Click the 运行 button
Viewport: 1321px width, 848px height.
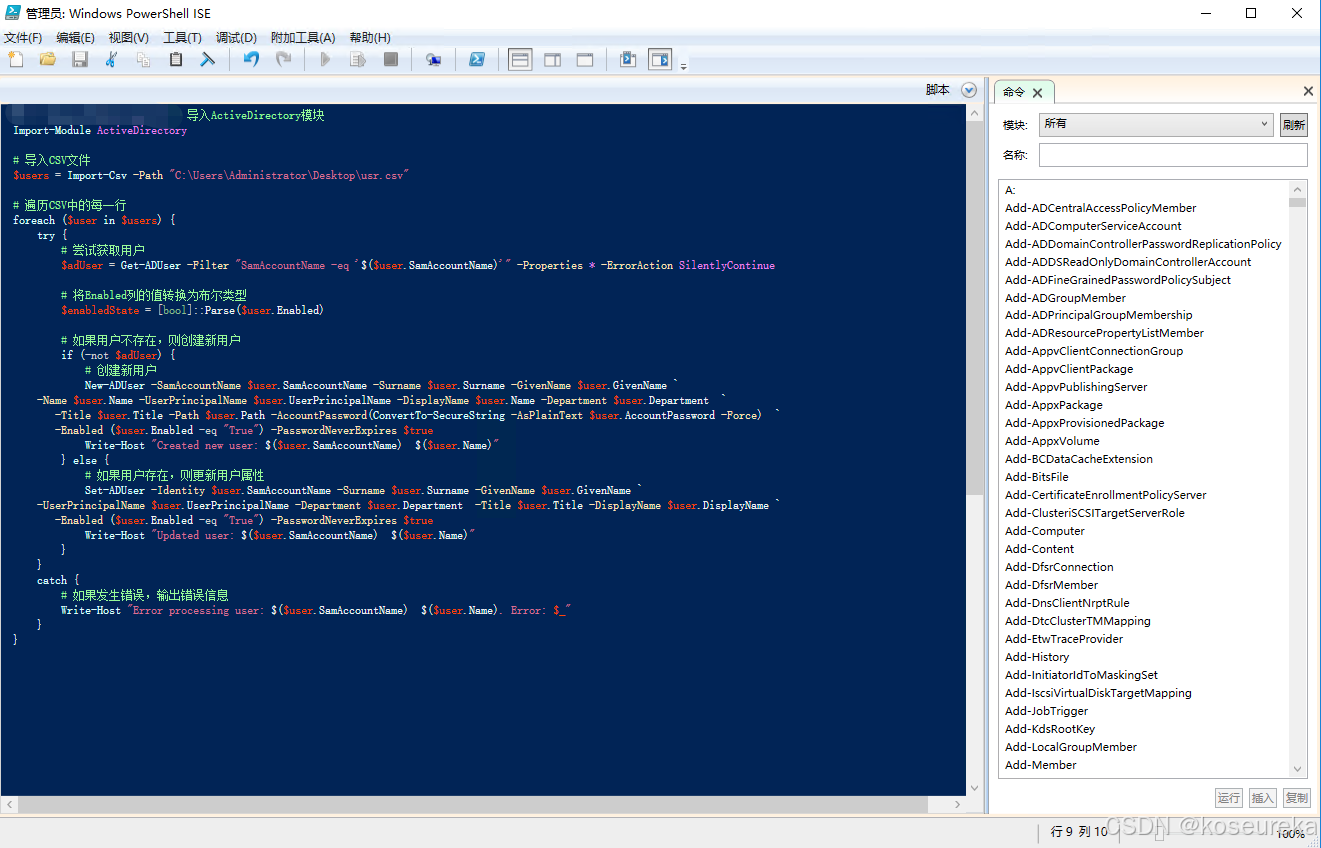(1229, 798)
